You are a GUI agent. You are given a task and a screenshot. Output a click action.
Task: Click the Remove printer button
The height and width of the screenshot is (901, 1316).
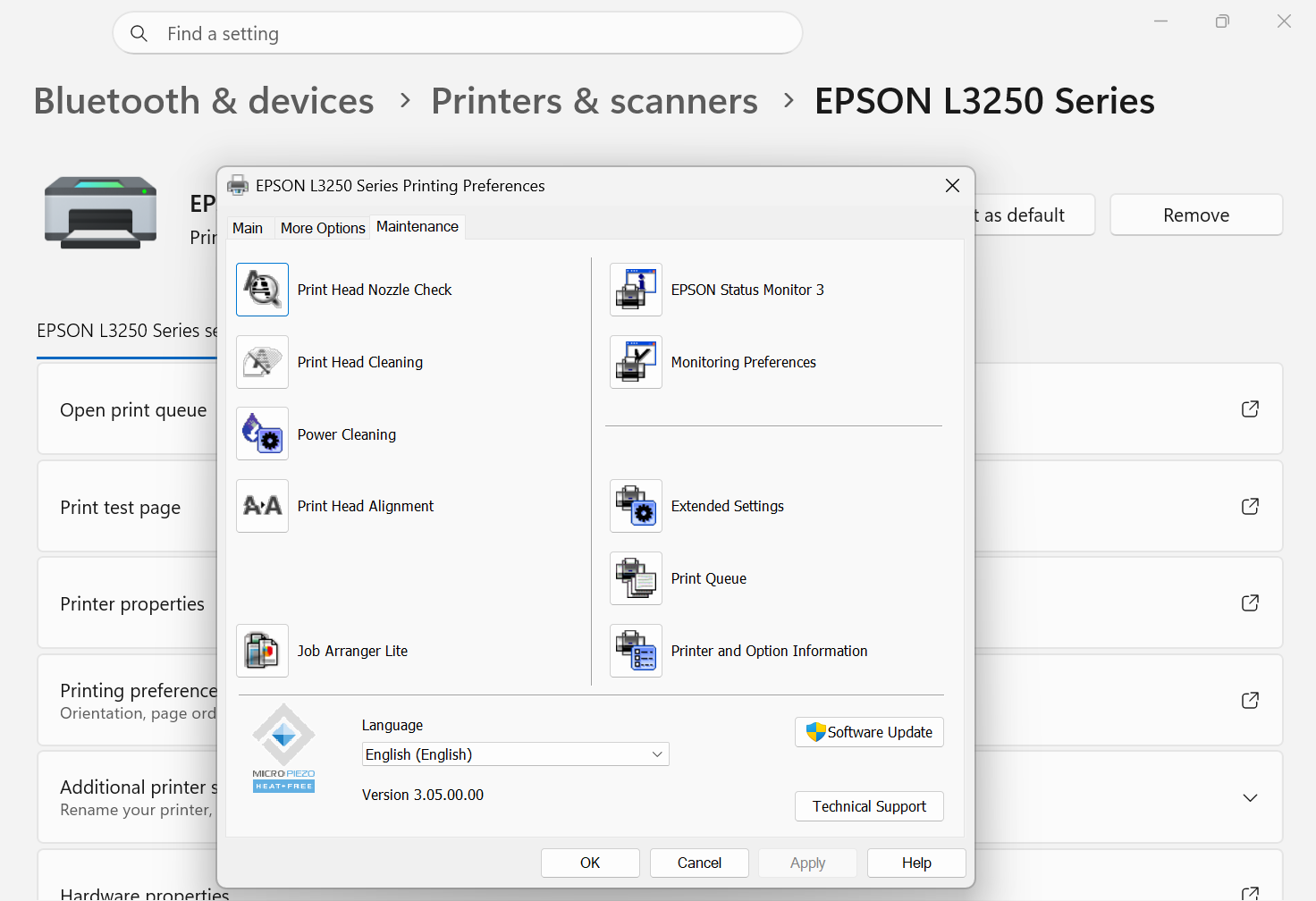[x=1196, y=215]
